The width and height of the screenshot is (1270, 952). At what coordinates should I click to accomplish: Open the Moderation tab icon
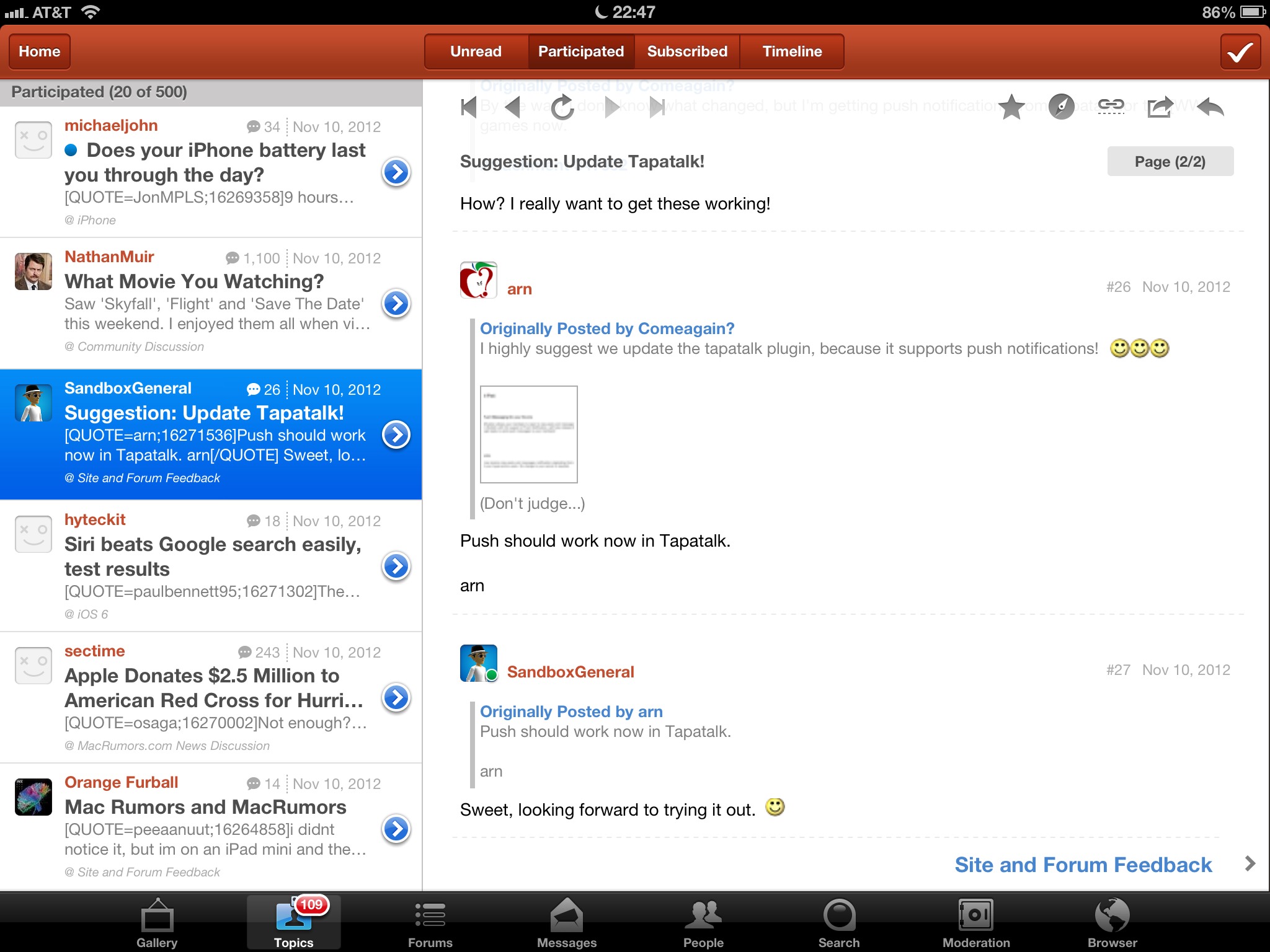(x=976, y=922)
